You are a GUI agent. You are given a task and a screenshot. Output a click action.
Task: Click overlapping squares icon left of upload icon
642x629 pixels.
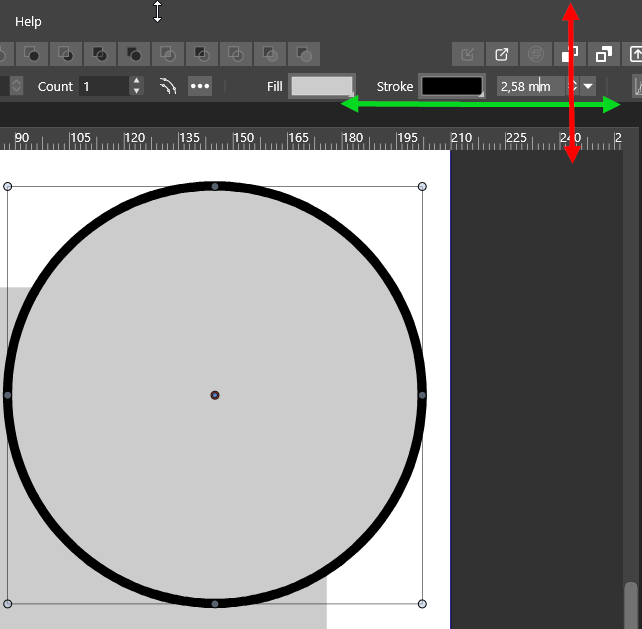point(603,54)
